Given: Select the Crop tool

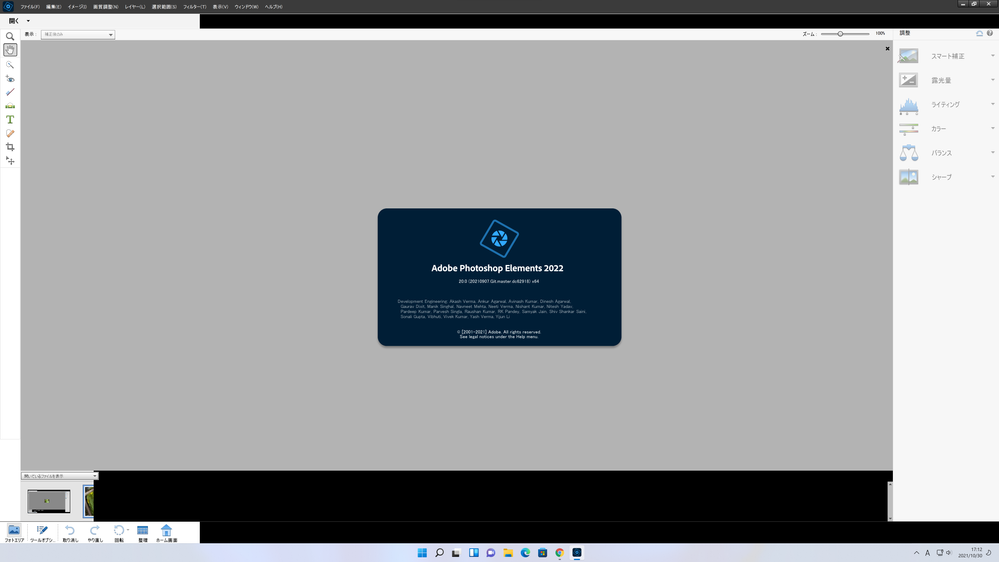Looking at the screenshot, I should (x=10, y=147).
